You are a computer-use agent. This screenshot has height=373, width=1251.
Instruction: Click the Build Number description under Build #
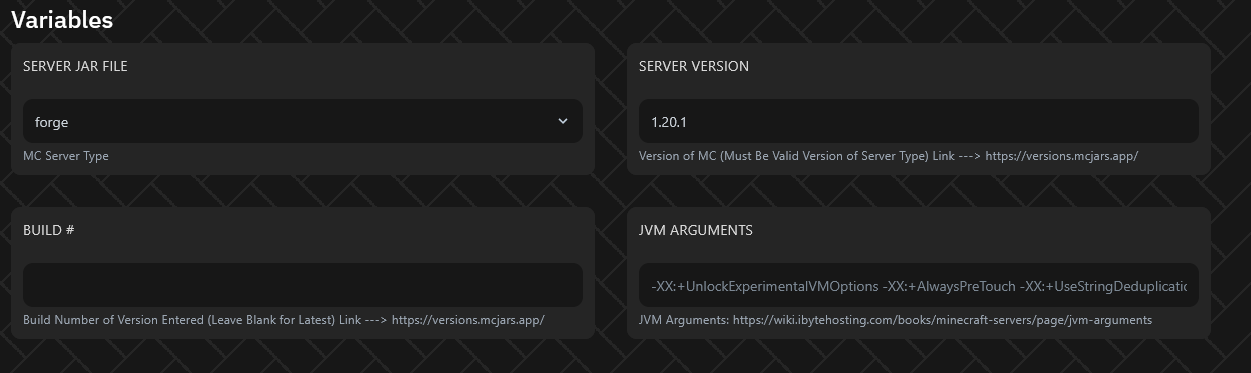[x=283, y=320]
